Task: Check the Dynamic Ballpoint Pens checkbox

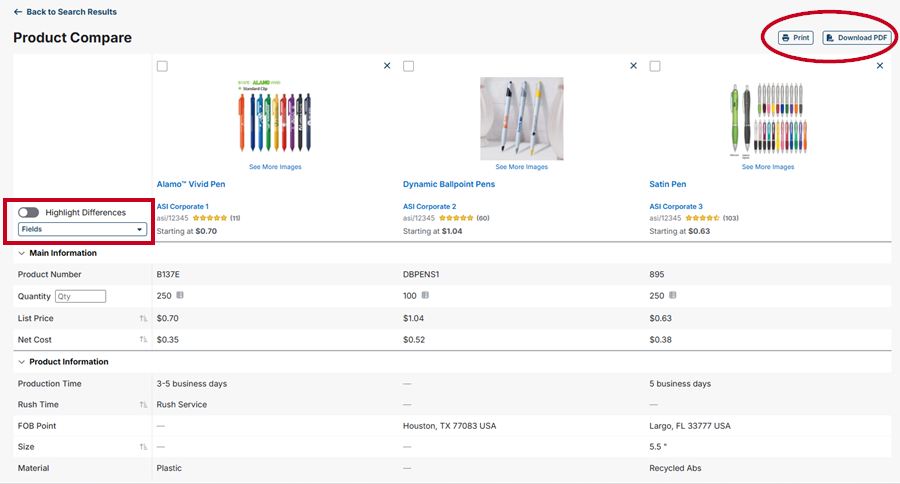Action: point(409,66)
